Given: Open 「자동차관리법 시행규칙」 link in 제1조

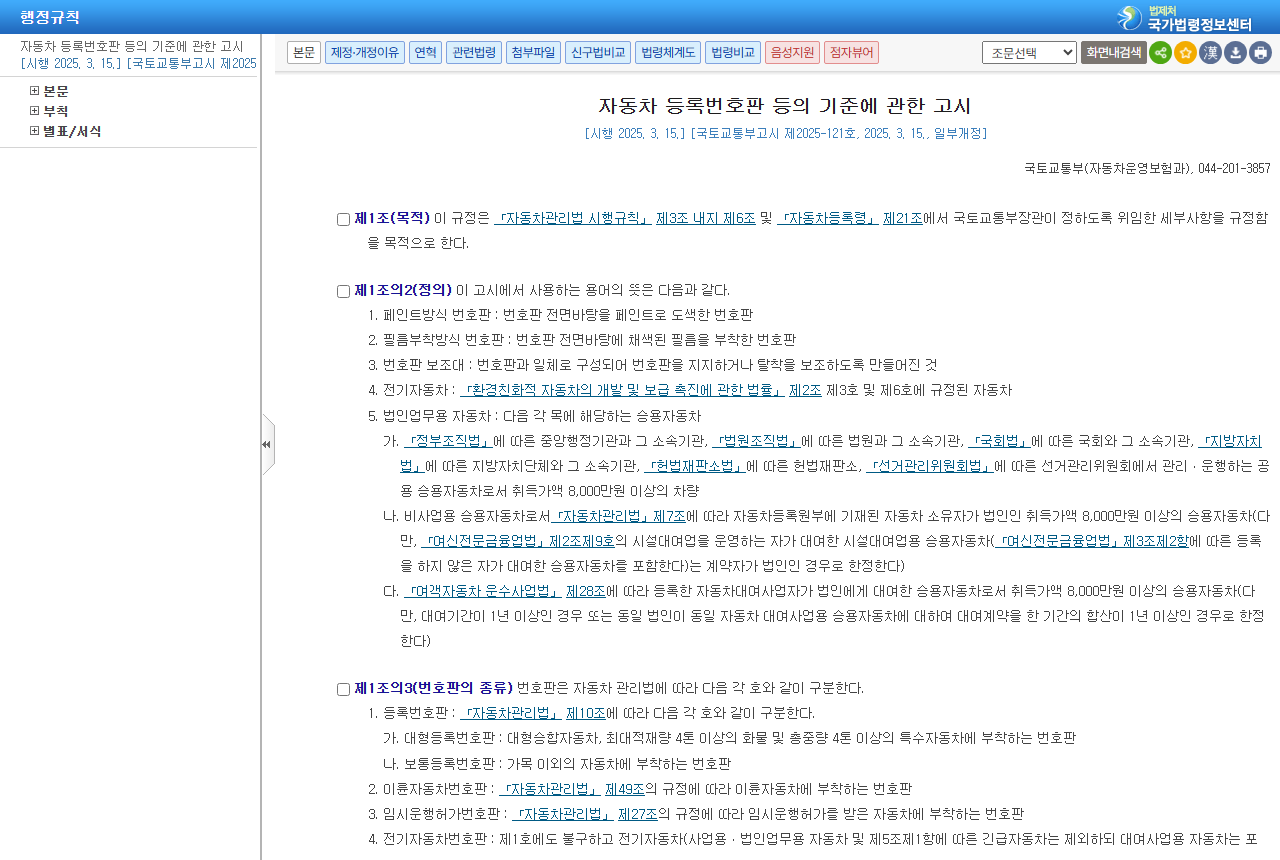Looking at the screenshot, I should 573,218.
